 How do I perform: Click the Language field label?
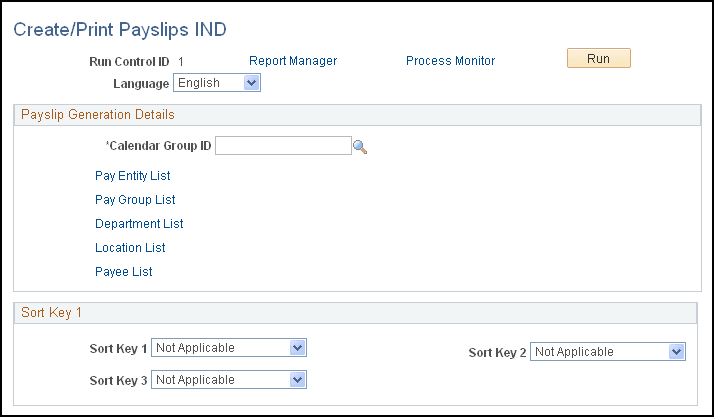click(x=140, y=84)
